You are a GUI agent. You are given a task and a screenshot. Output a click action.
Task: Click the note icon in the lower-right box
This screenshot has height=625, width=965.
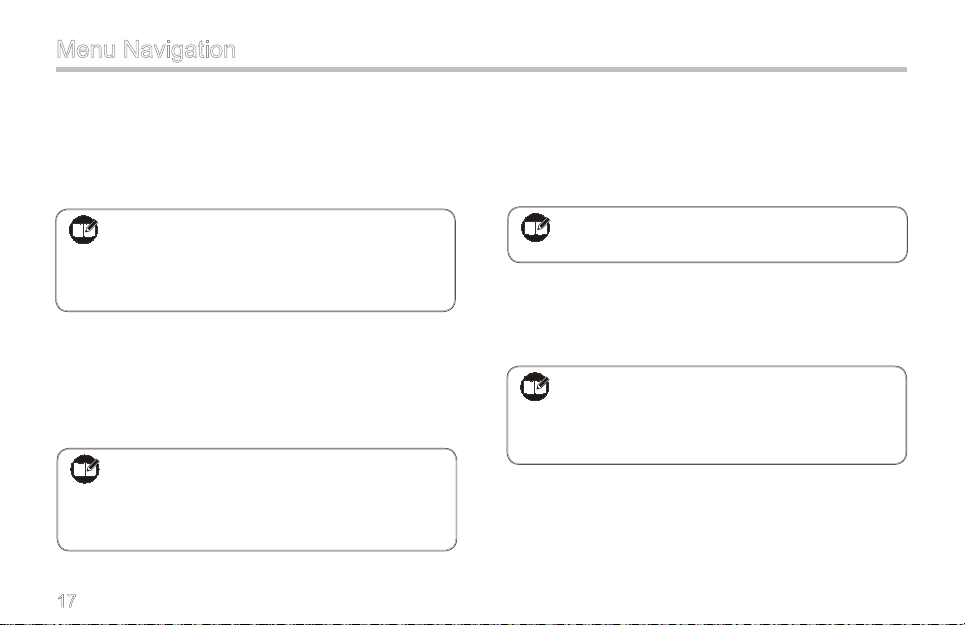tap(535, 386)
